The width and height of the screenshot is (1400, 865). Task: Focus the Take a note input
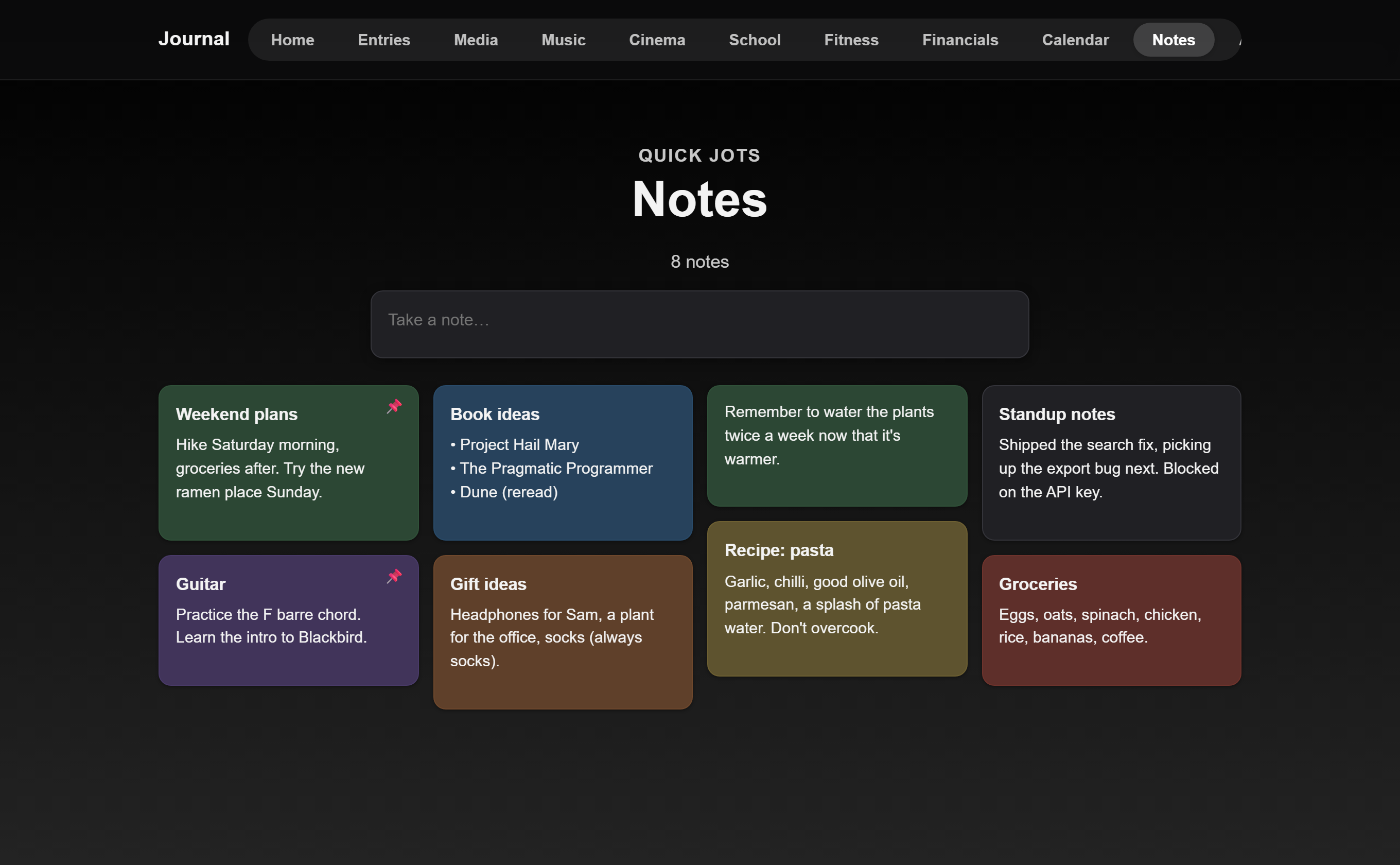[699, 324]
